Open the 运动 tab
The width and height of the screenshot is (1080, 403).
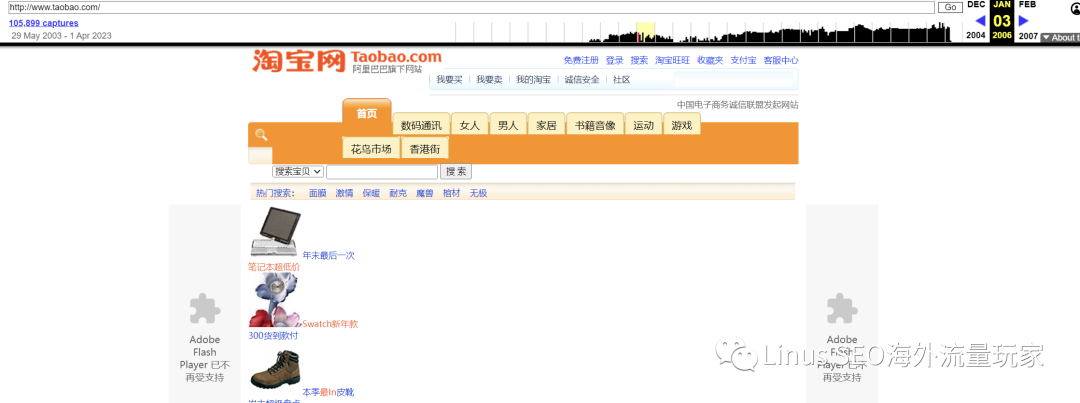click(x=643, y=125)
